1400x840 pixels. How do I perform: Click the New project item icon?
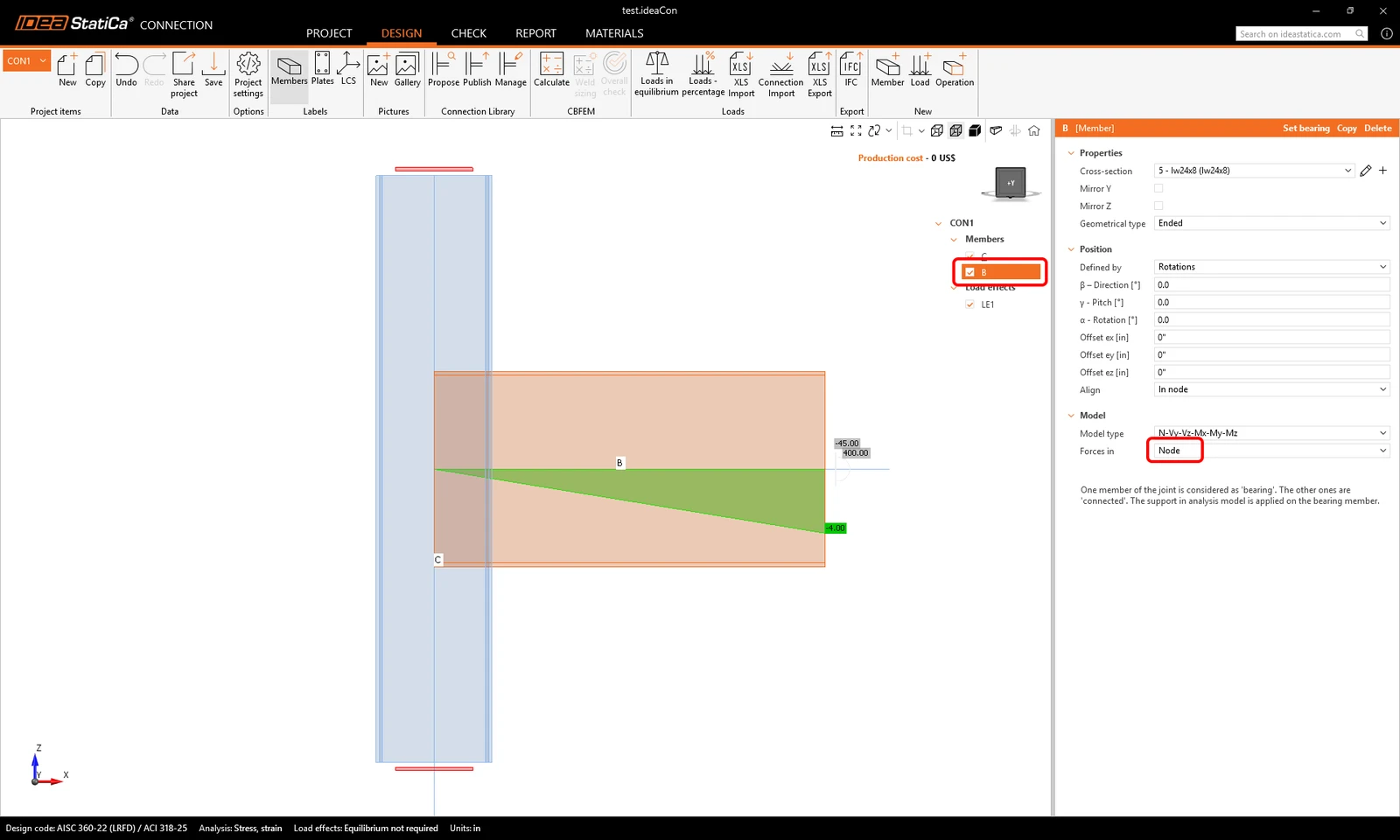tap(67, 69)
